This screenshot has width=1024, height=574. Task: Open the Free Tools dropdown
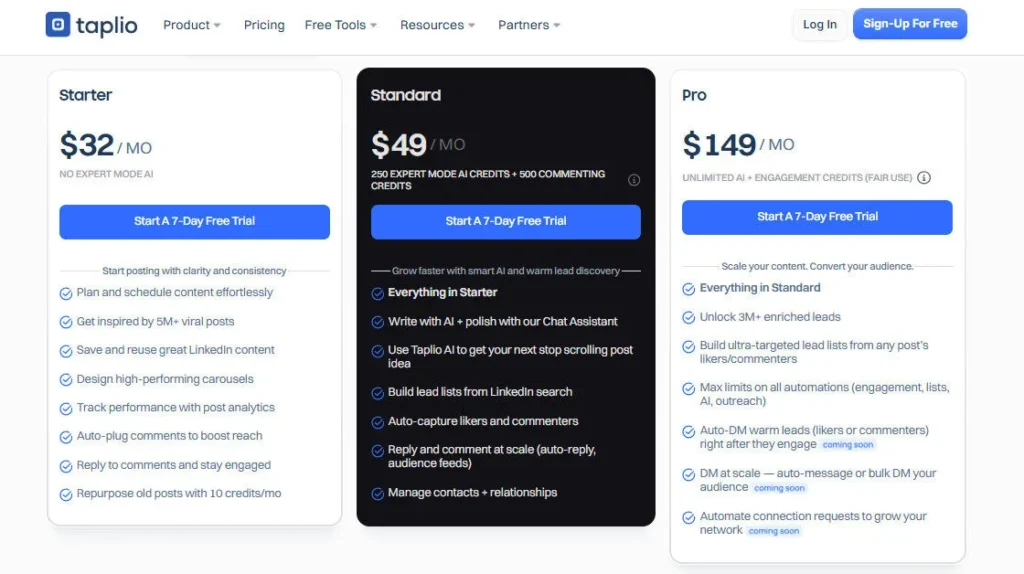click(x=341, y=25)
